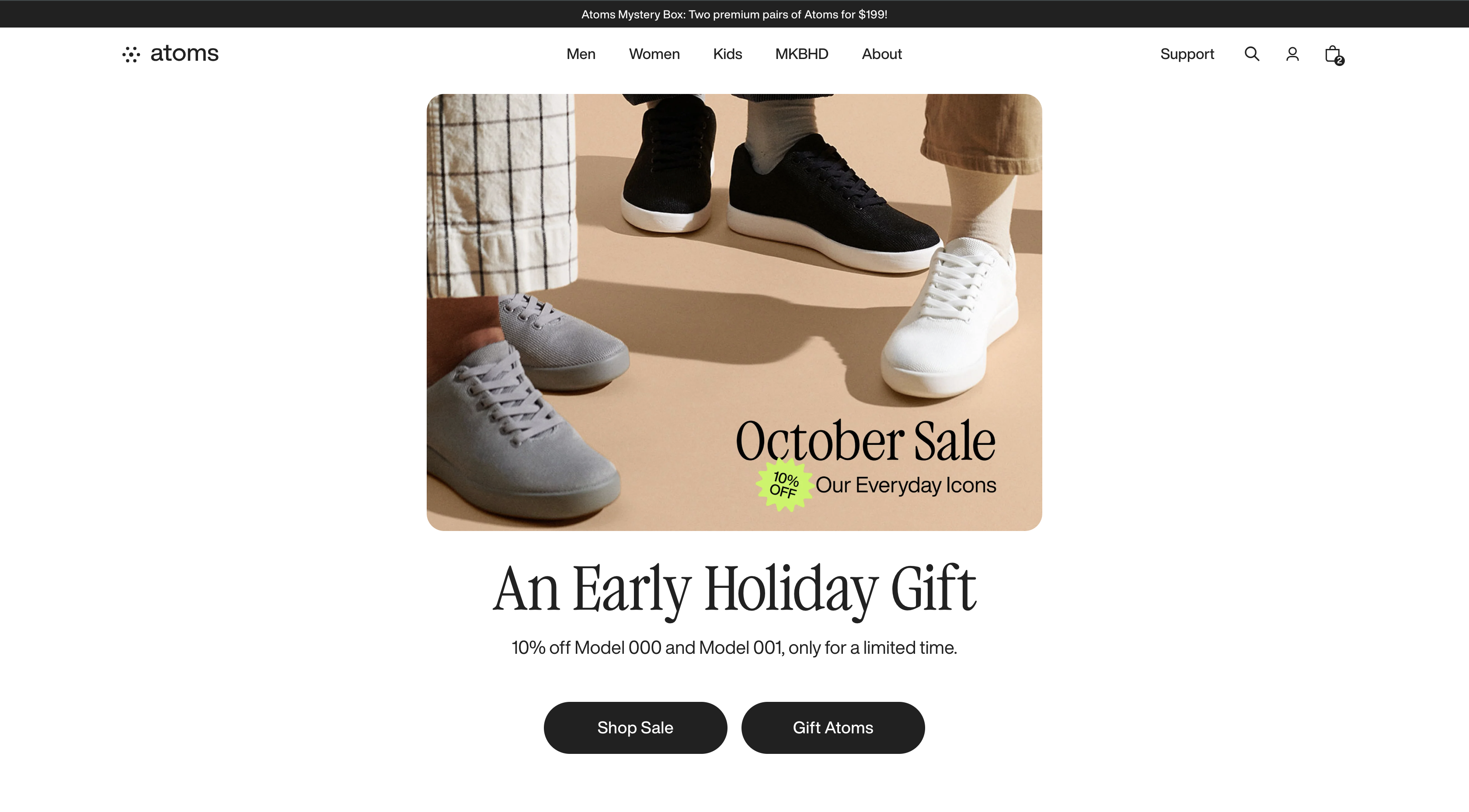Click the atoms wordmark in header

pos(184,53)
